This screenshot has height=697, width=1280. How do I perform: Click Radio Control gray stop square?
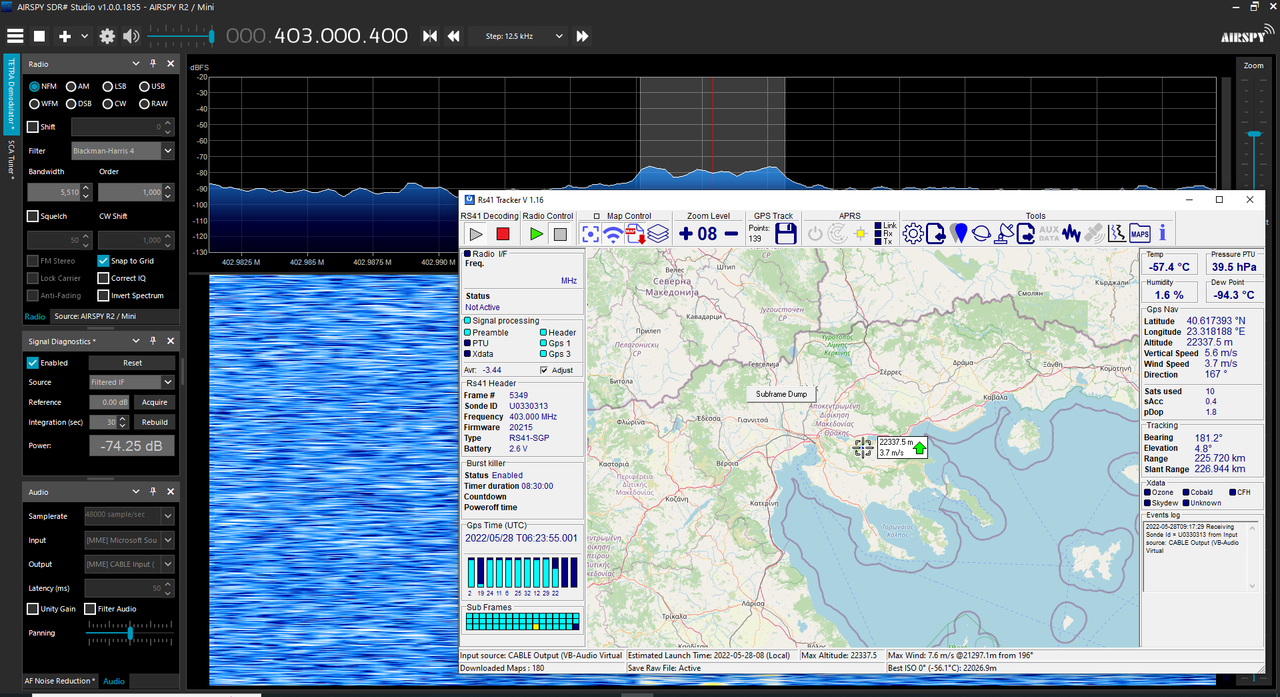coord(561,234)
